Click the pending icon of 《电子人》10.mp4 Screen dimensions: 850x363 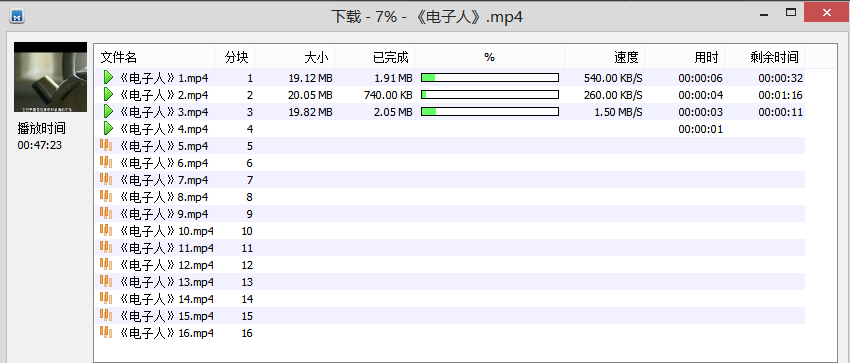click(106, 231)
